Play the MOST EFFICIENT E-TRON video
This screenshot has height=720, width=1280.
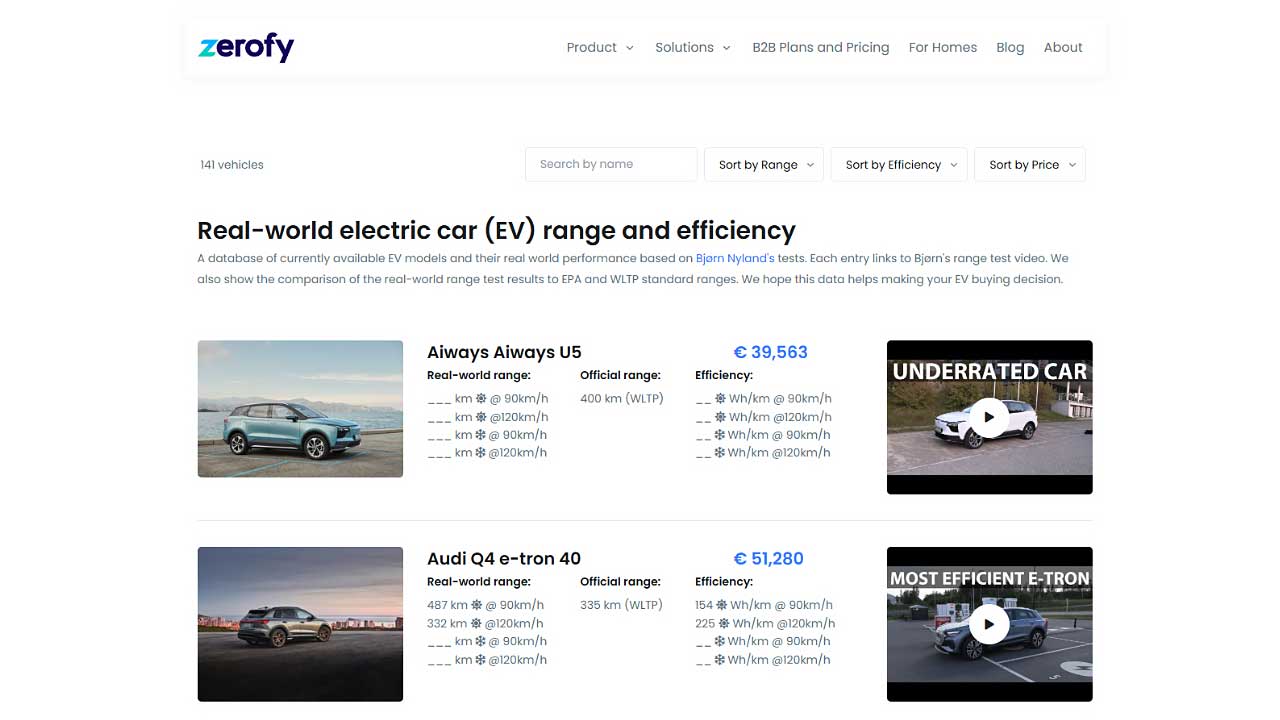989,624
